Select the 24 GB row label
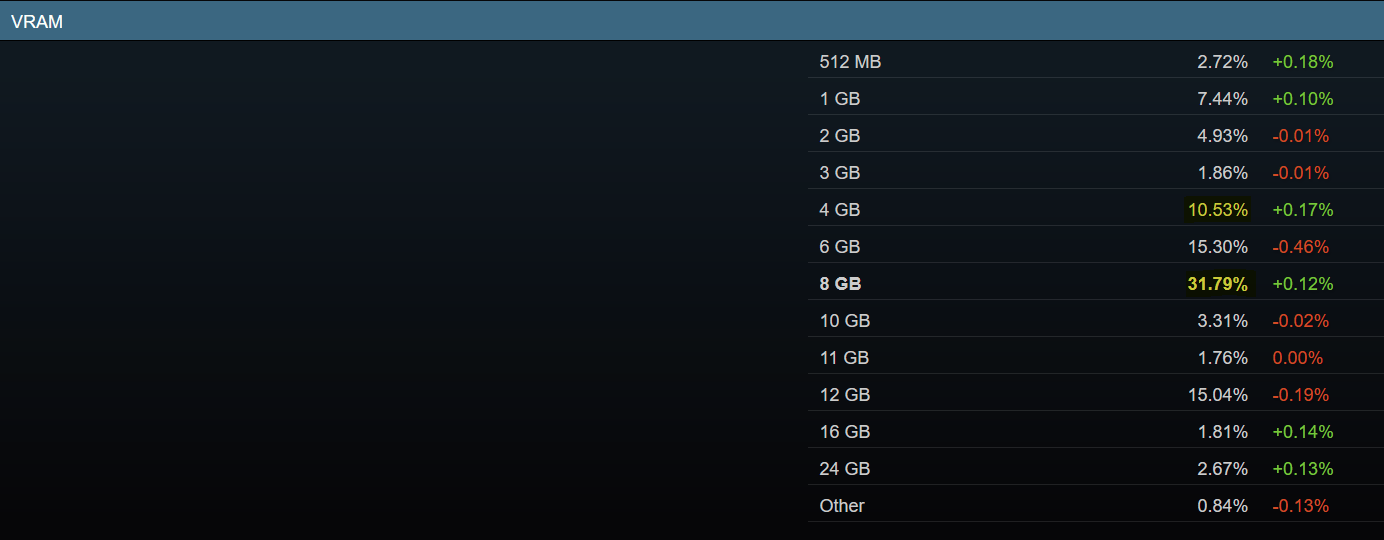This screenshot has height=540, width=1384. (845, 469)
